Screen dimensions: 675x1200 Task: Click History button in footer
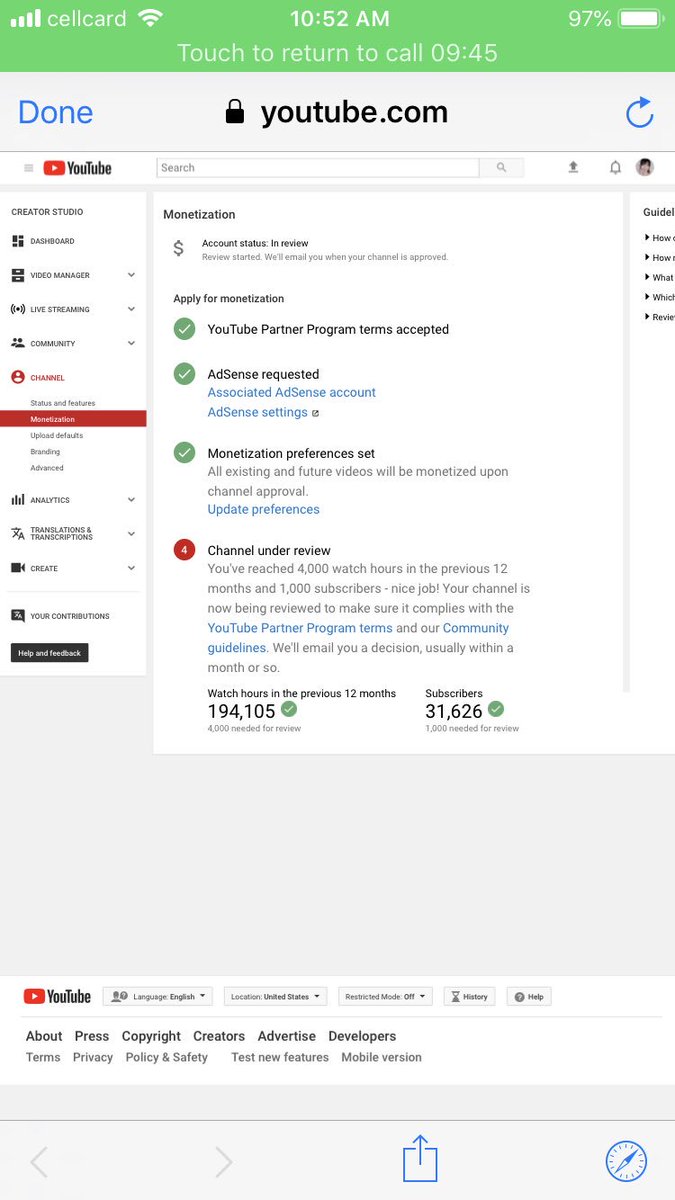point(469,997)
